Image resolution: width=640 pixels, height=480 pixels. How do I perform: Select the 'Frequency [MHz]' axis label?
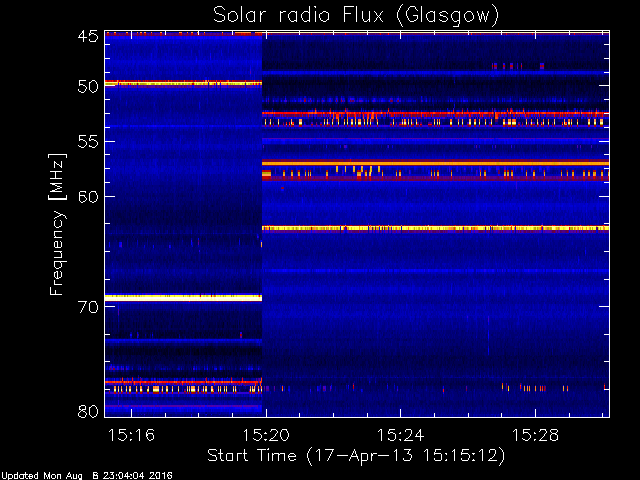(57, 224)
